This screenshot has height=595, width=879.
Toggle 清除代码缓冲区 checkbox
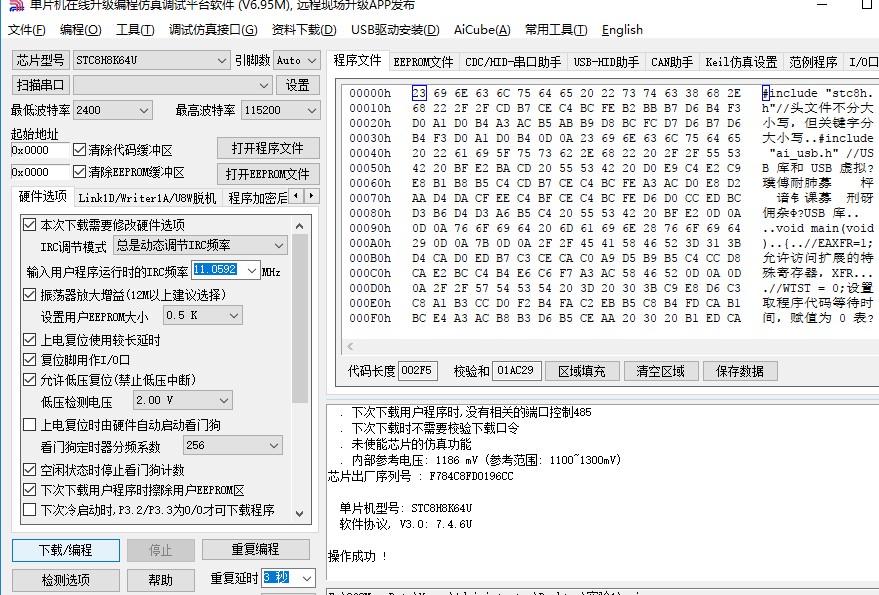[80, 150]
